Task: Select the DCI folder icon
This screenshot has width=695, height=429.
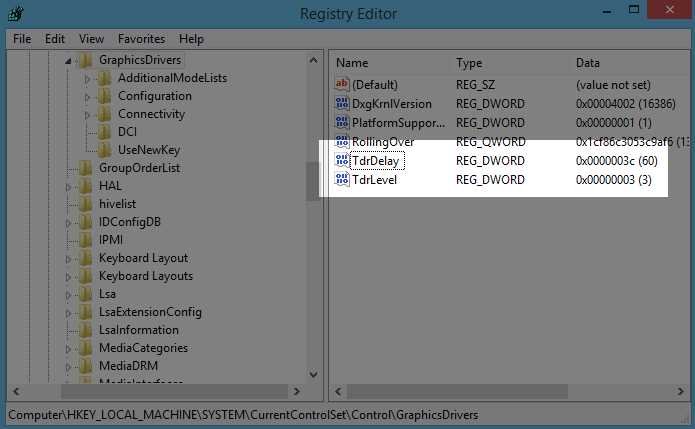Action: click(105, 132)
